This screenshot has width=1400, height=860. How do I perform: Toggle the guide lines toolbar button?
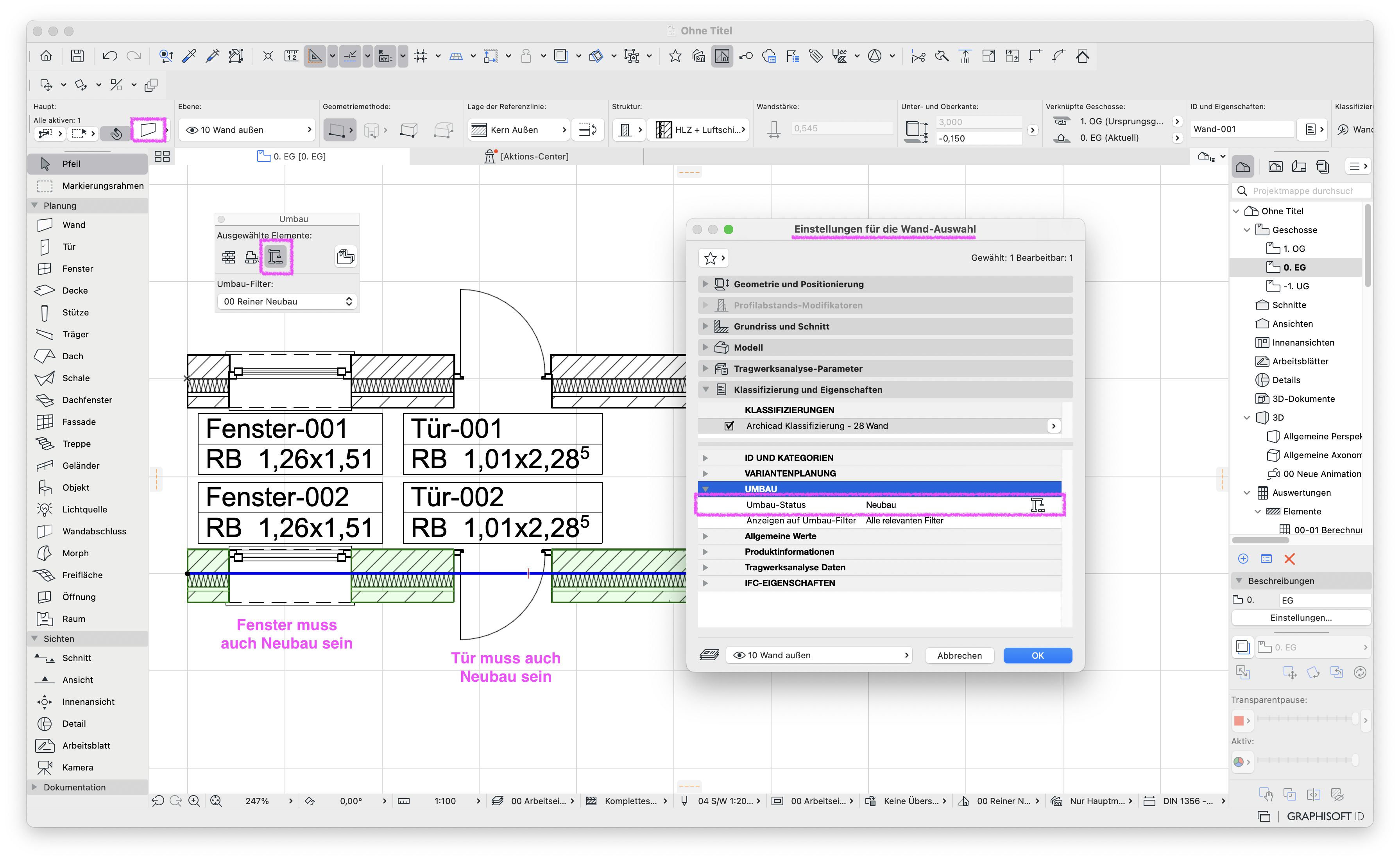[315, 56]
